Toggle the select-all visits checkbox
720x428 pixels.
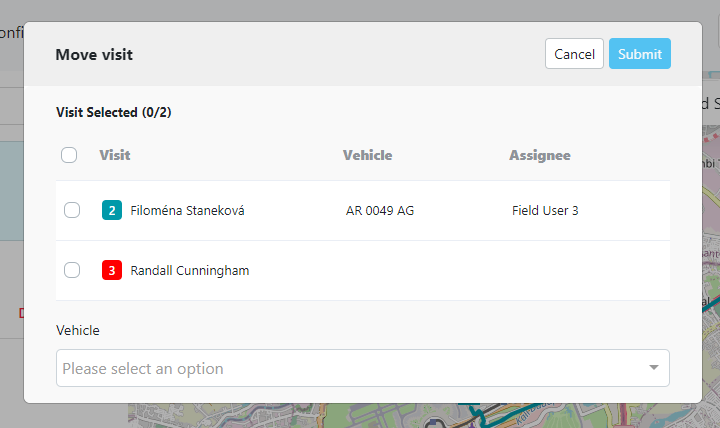click(69, 155)
